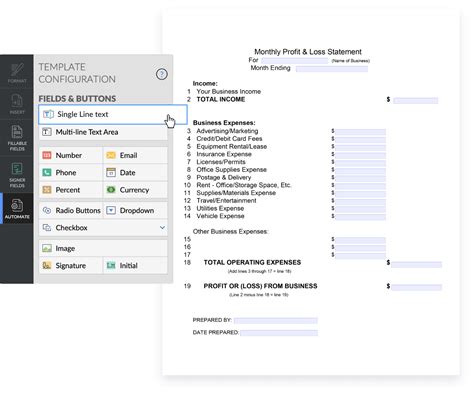Click the Name of Business input field
474x395 pixels.
click(x=295, y=61)
